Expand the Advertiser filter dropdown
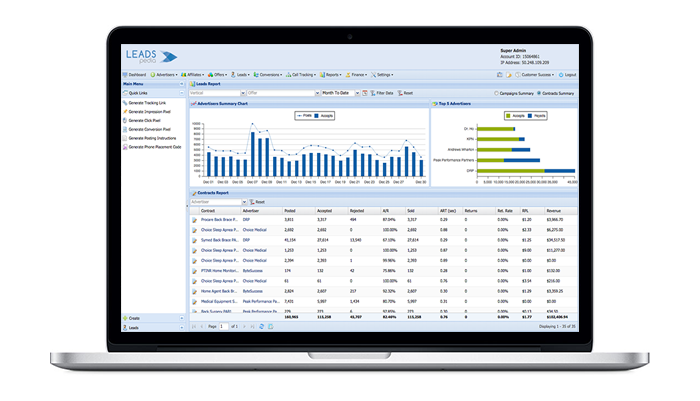700x401 pixels. 244,202
